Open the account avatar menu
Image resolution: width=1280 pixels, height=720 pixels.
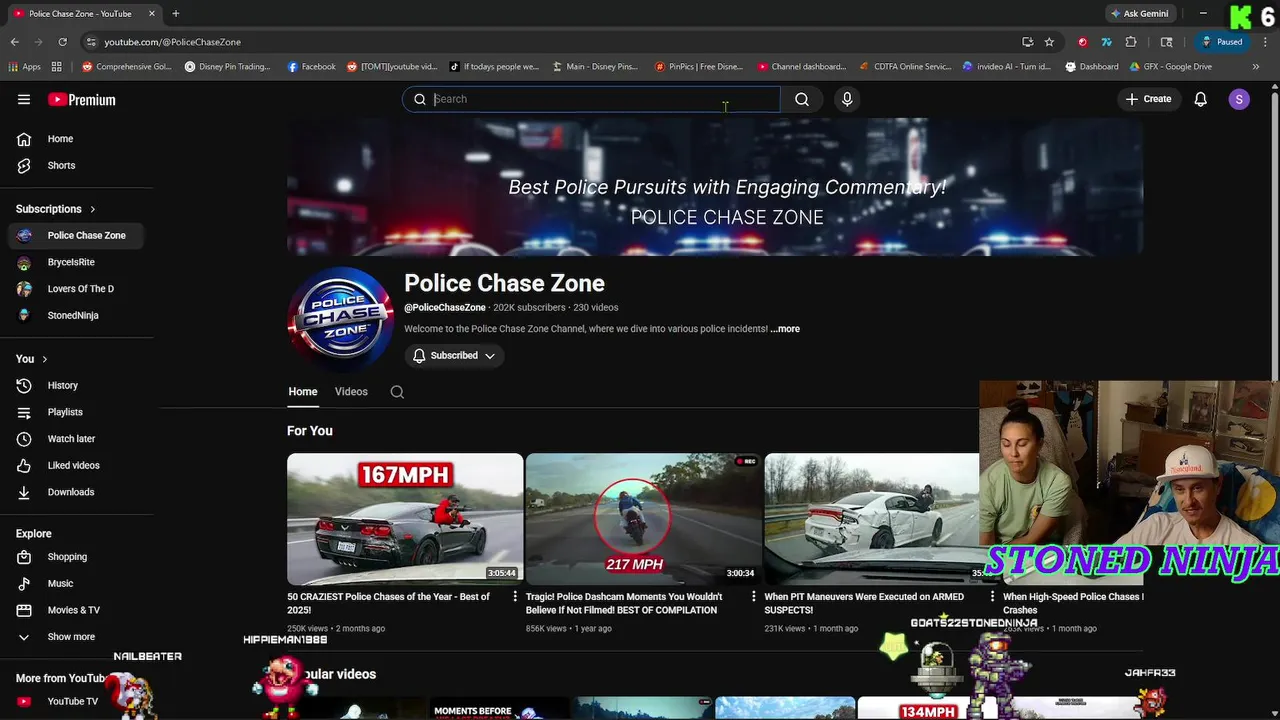coord(1239,99)
